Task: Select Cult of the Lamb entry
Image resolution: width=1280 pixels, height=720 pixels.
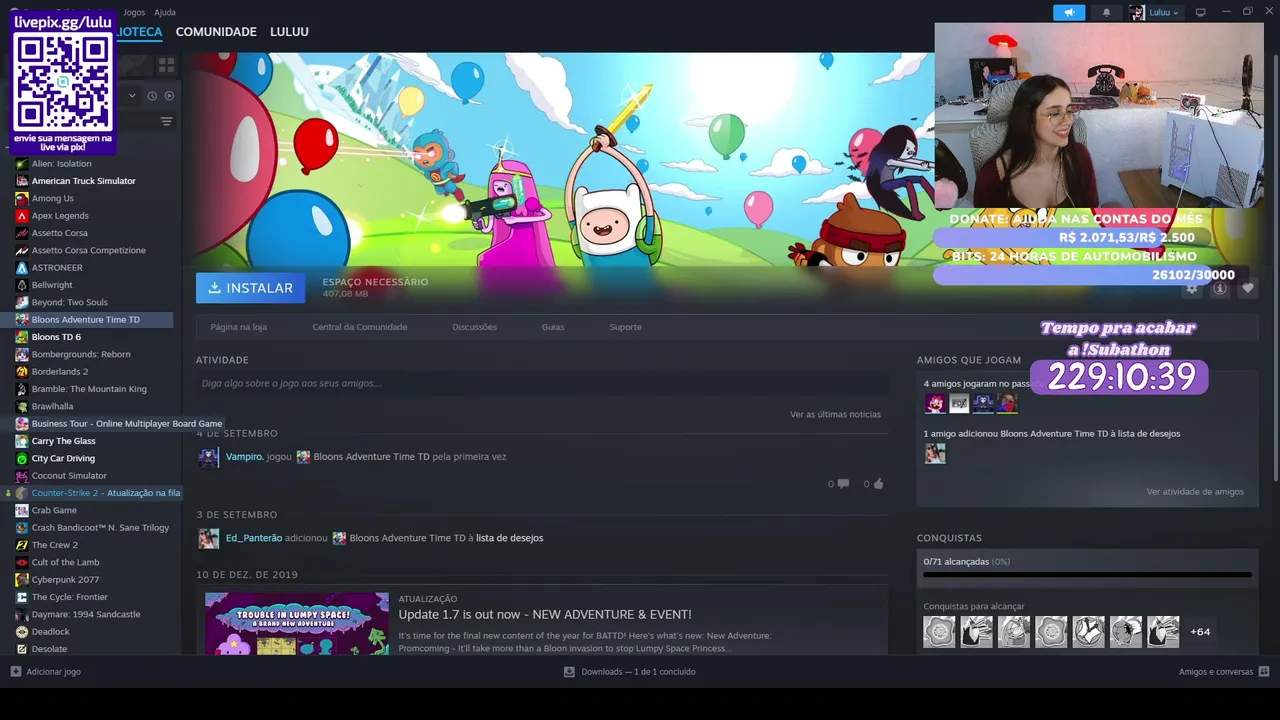Action: (x=65, y=562)
